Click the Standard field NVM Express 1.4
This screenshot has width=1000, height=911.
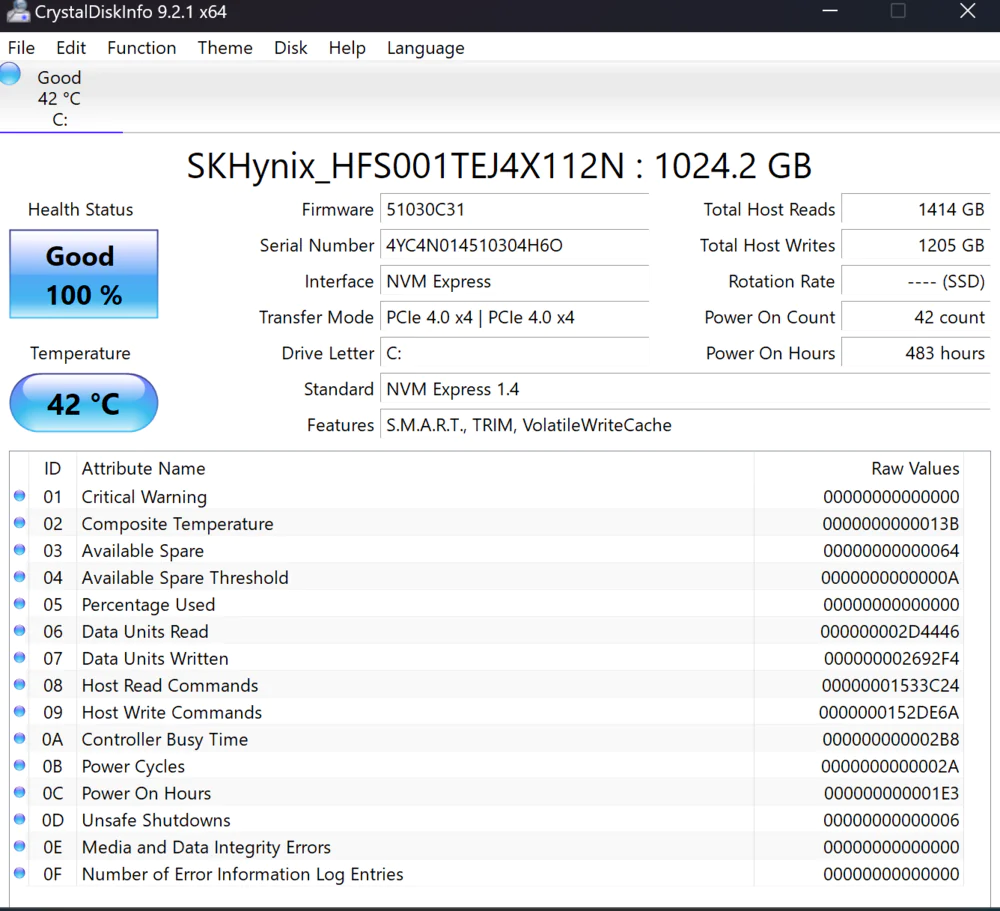coord(685,389)
